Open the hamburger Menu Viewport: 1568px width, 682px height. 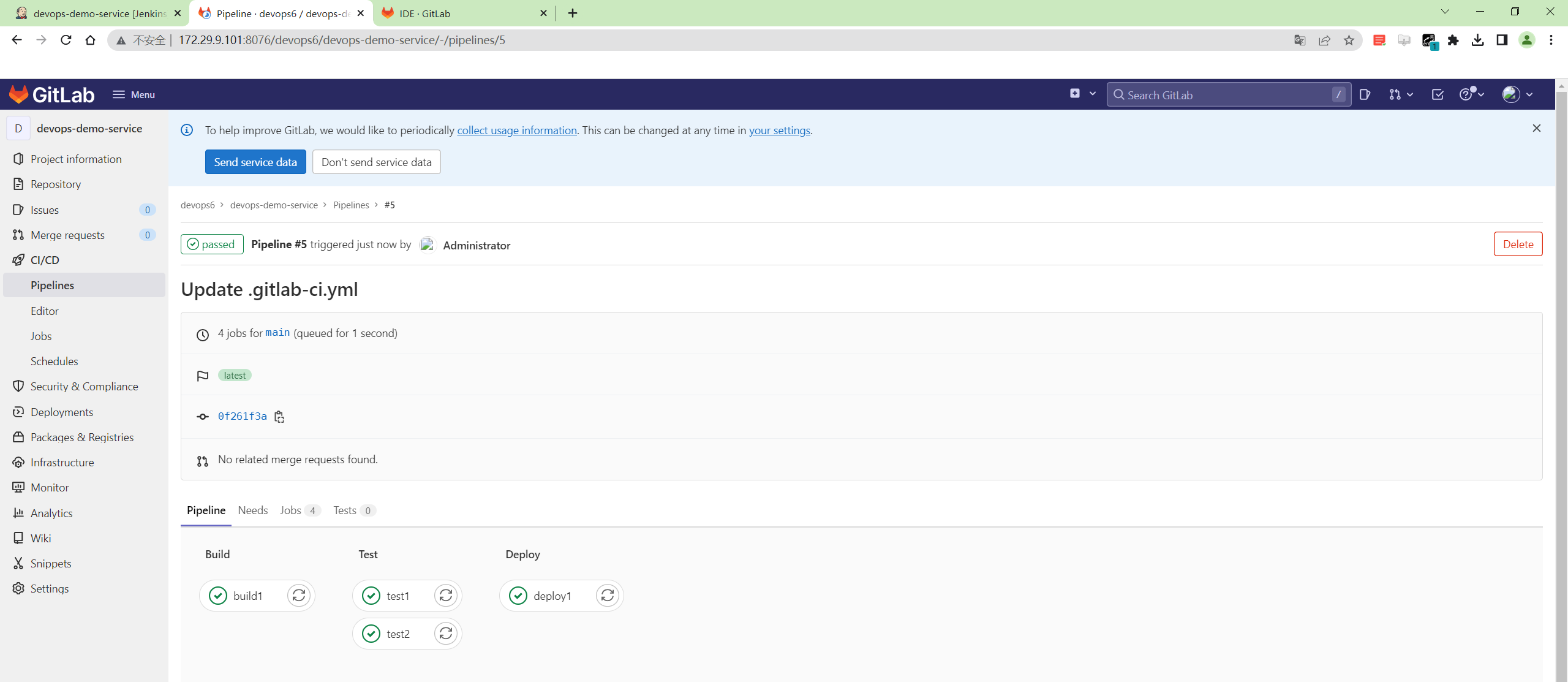point(134,94)
